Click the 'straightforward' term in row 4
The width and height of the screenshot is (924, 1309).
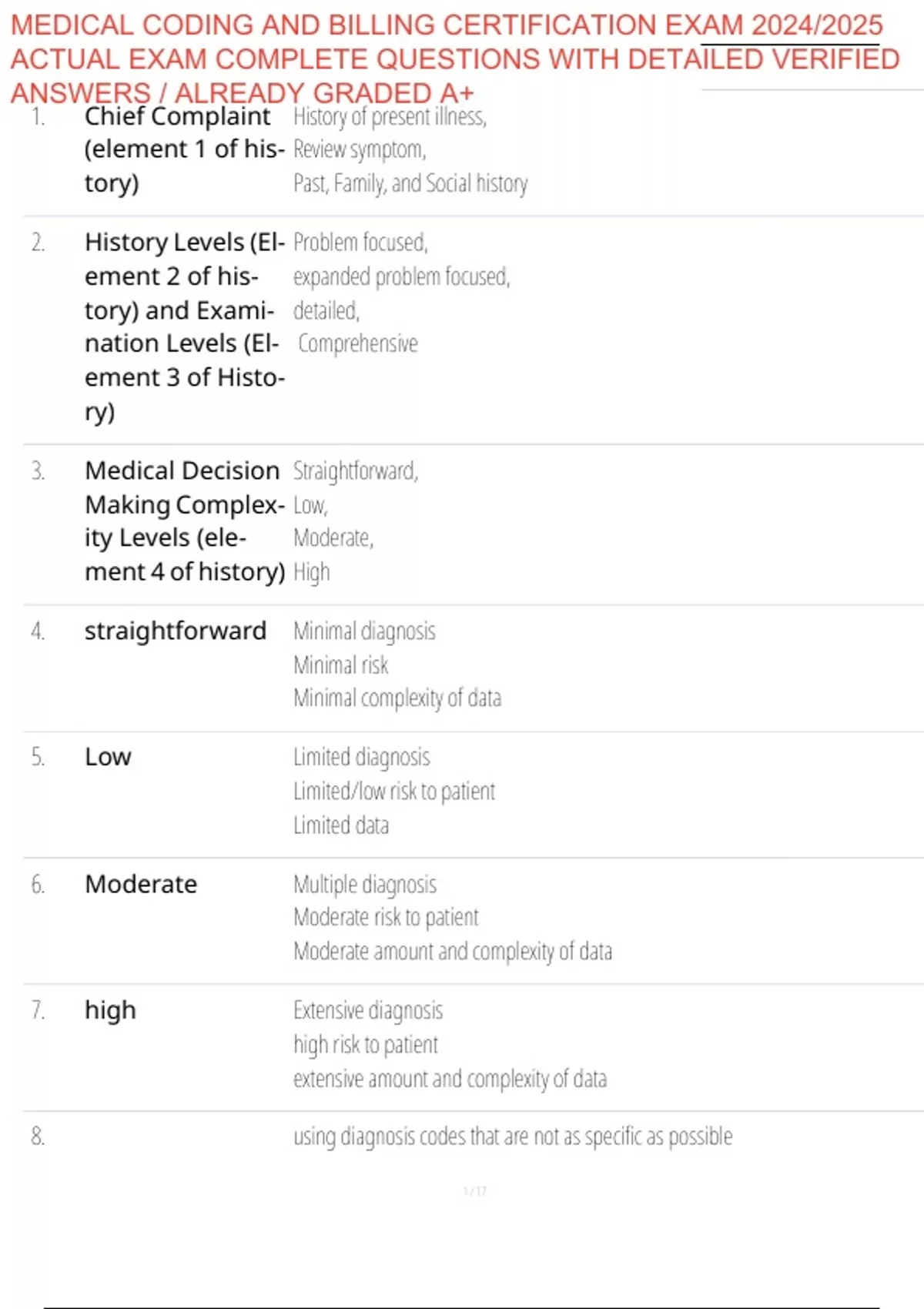[176, 631]
